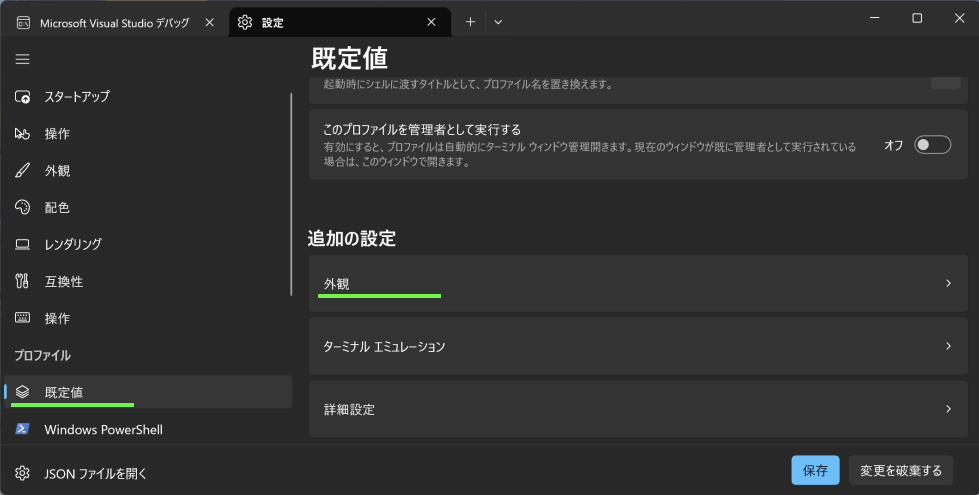
Task: Click the keyboard icon for 操作
Action: [22, 318]
